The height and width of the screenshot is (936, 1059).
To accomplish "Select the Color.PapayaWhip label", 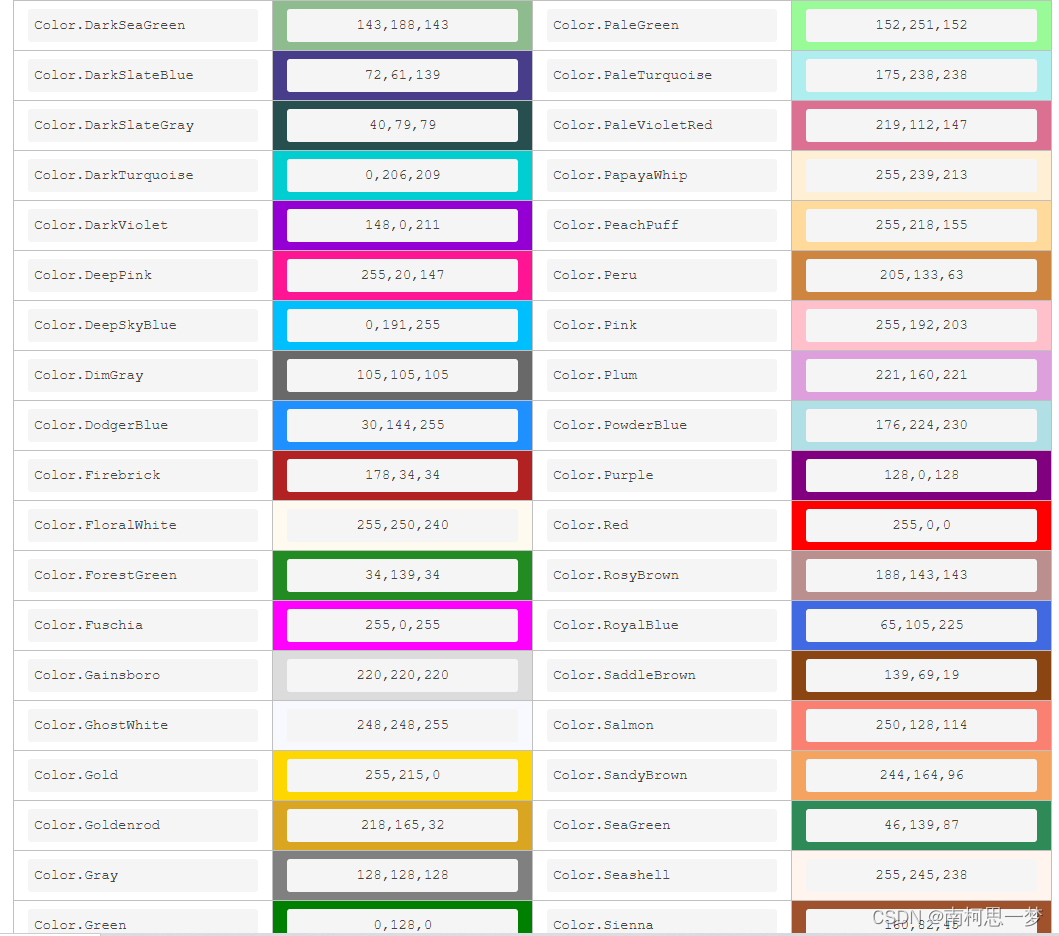I will click(662, 175).
